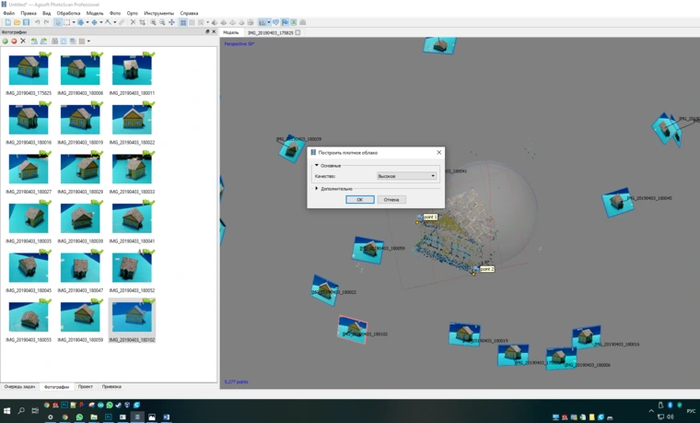Expand the Дополнительно section

[x=317, y=188]
